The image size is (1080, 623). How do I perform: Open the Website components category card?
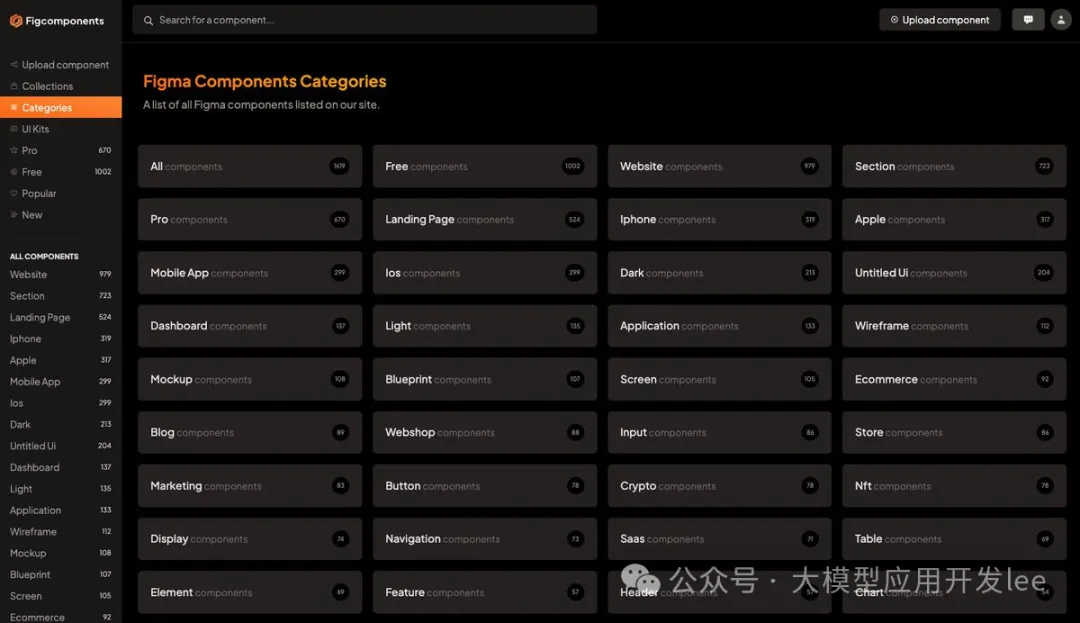click(719, 166)
